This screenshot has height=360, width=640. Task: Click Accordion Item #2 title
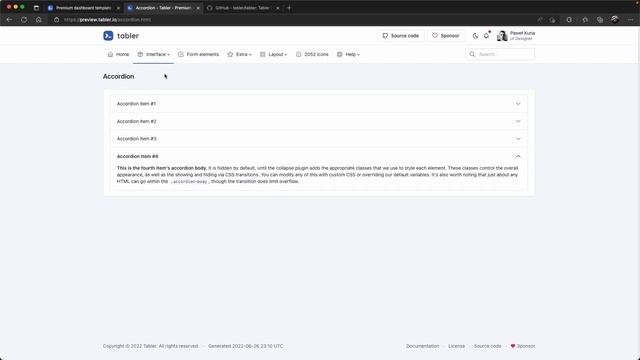[x=136, y=121]
